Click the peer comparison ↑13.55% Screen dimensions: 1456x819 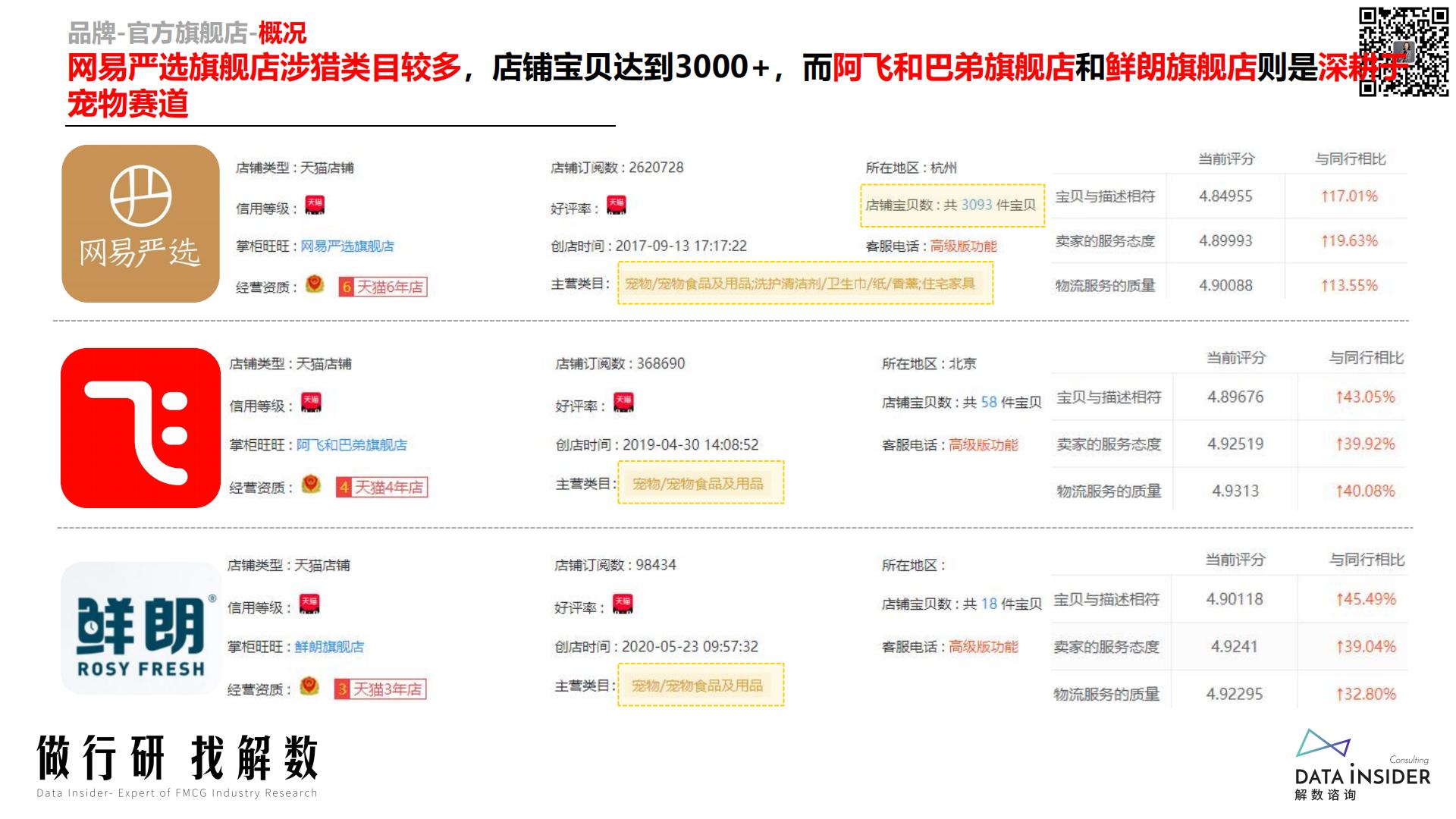click(x=1349, y=285)
